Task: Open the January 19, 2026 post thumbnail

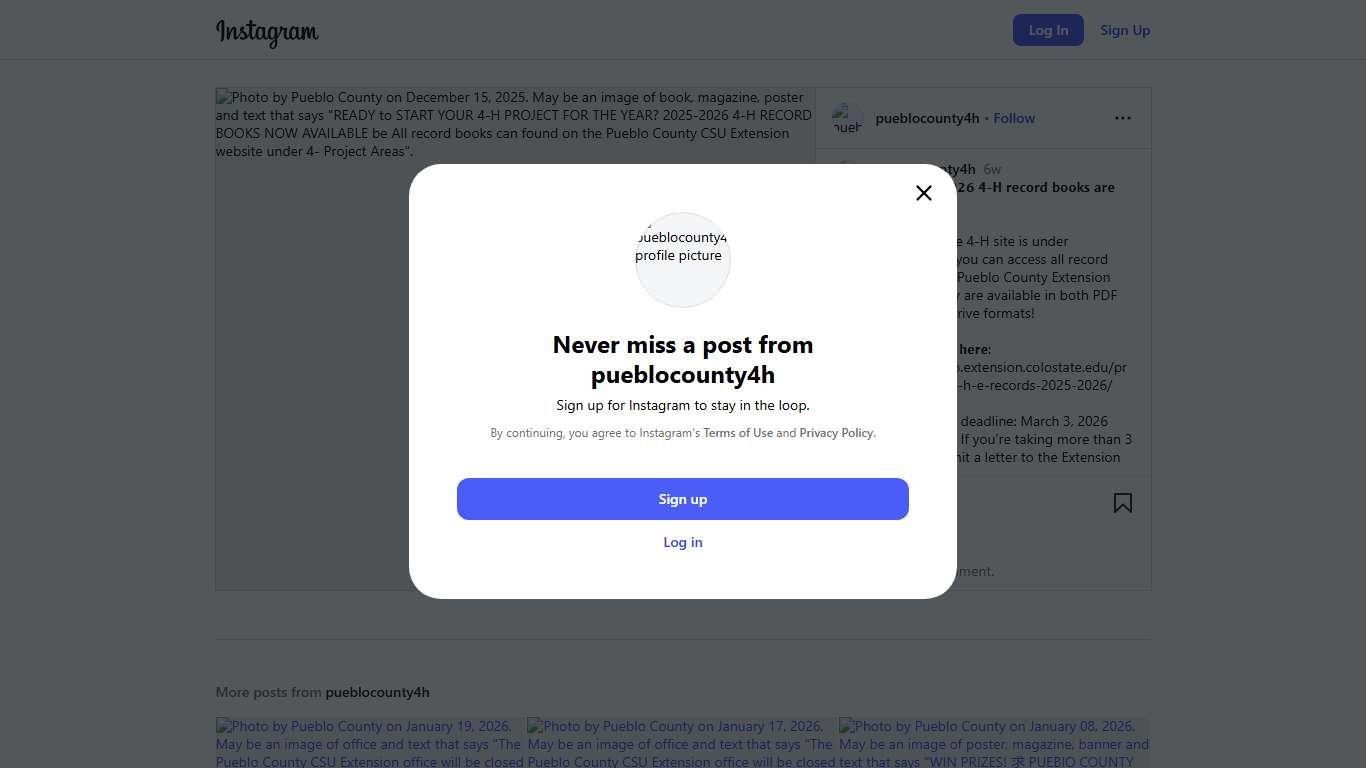Action: coord(369,743)
